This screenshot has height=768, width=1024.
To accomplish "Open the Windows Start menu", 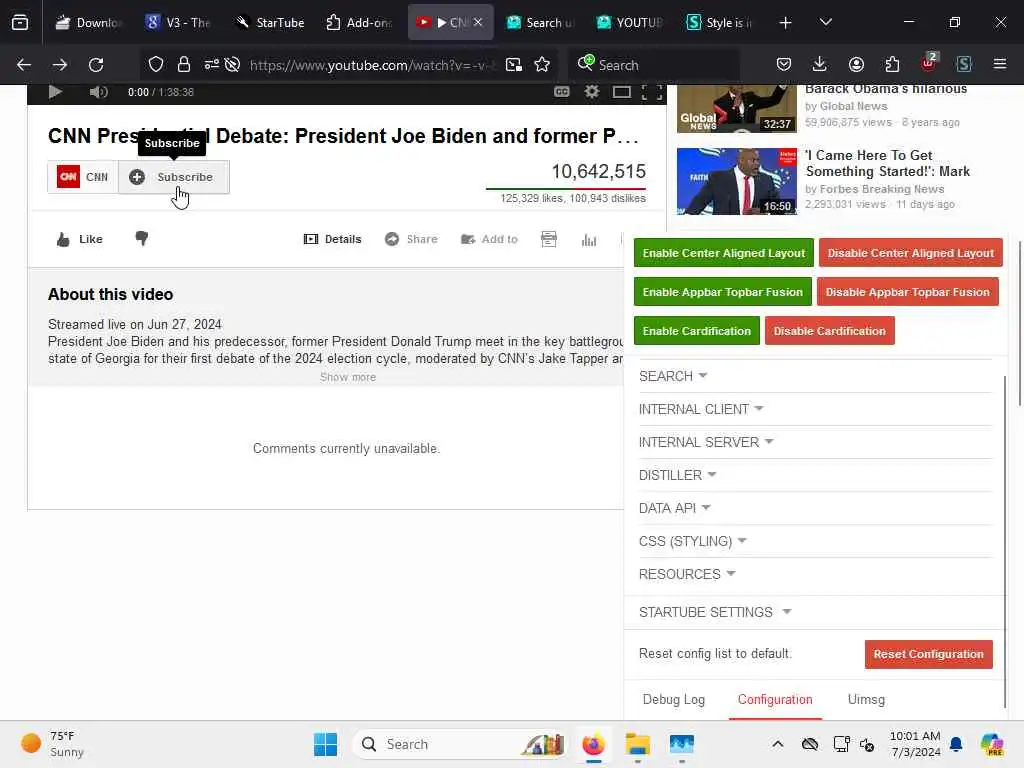I will (x=325, y=744).
